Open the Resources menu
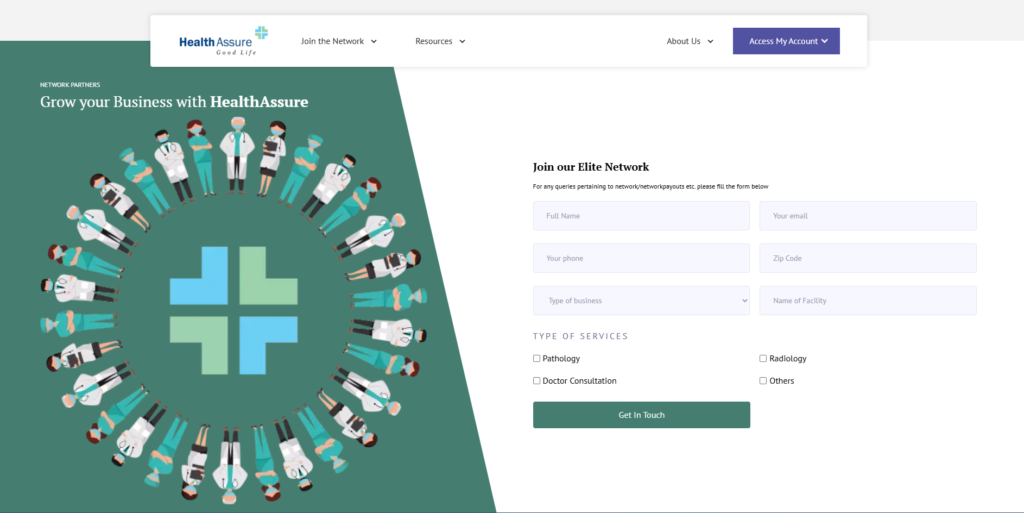Screen dimensions: 1024x513 pos(434,41)
